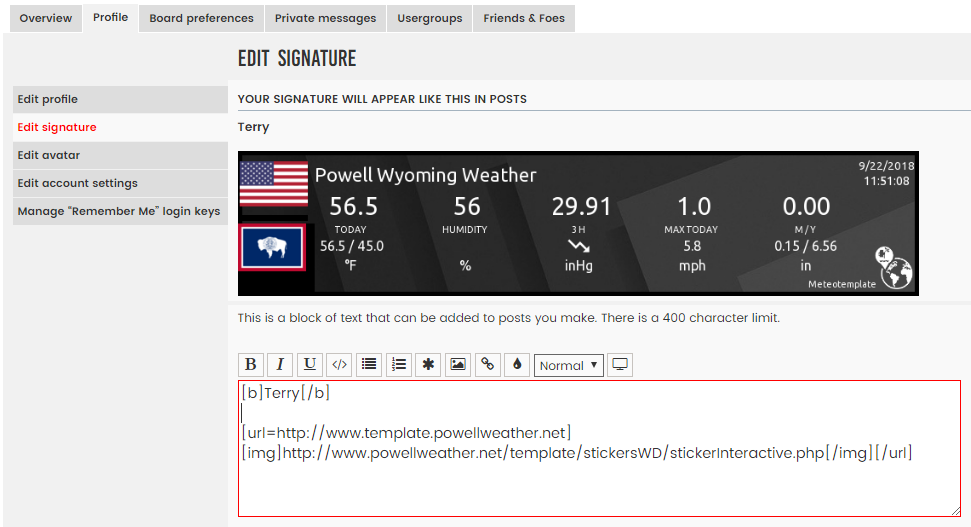The image size is (971, 527).
Task: Click the monitor icon in editor toolbar
Action: pyautogui.click(x=621, y=365)
